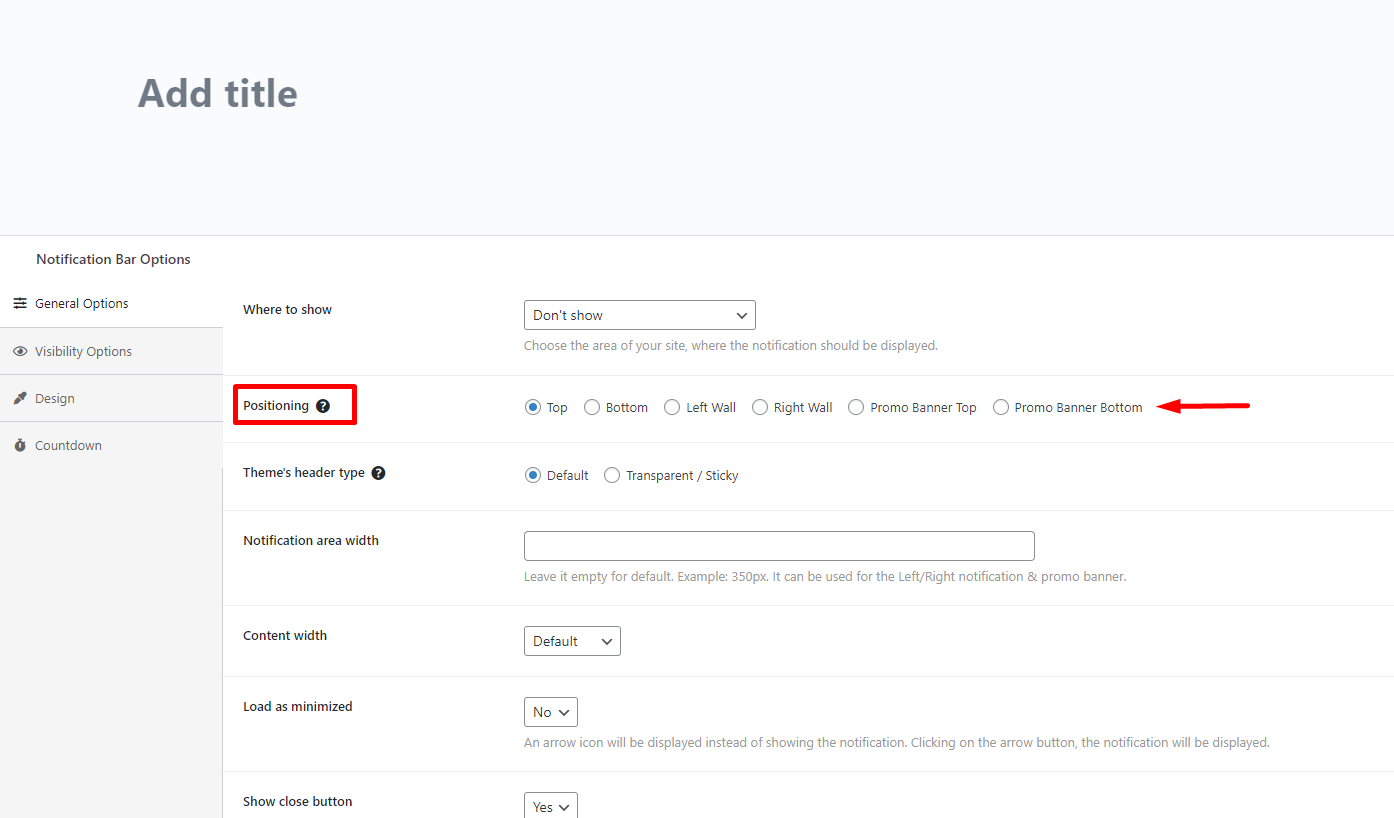
Task: Click the eye icon beside Visibility Options
Action: pyautogui.click(x=20, y=351)
